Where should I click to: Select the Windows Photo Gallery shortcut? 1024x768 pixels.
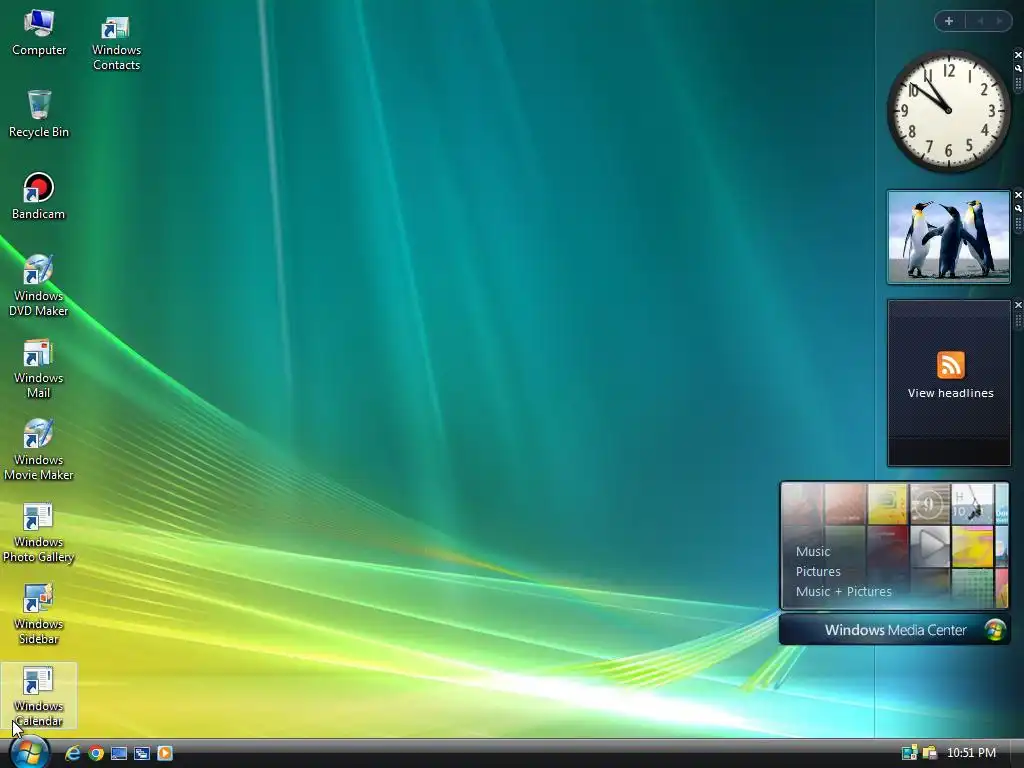[x=39, y=532]
